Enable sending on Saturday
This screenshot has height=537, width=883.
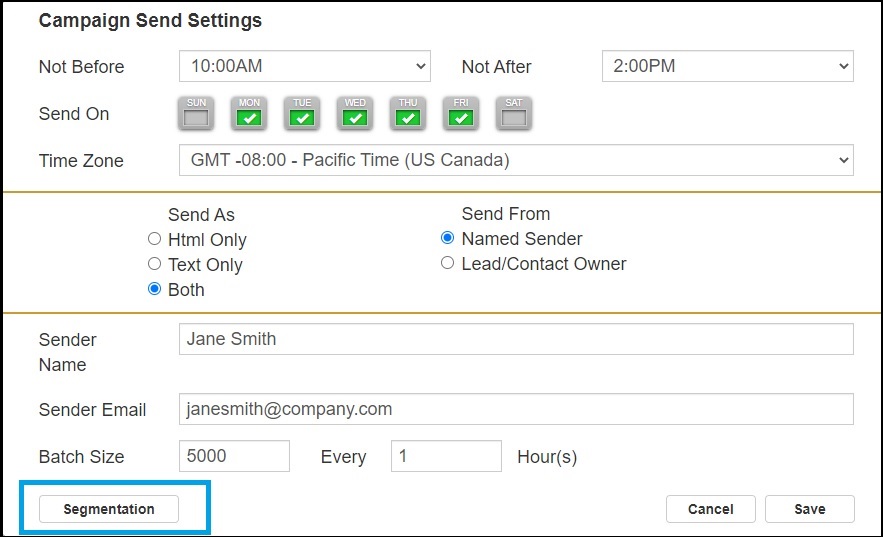513,115
